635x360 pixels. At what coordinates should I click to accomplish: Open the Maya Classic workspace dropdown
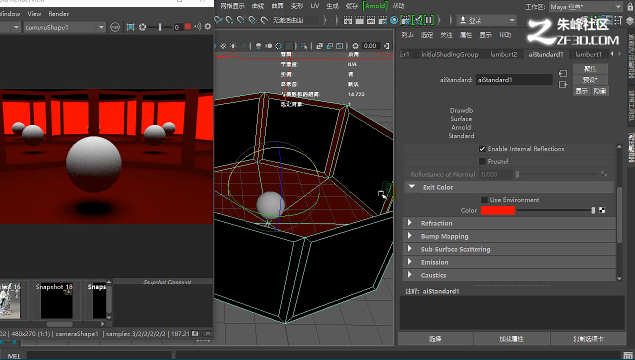586,6
